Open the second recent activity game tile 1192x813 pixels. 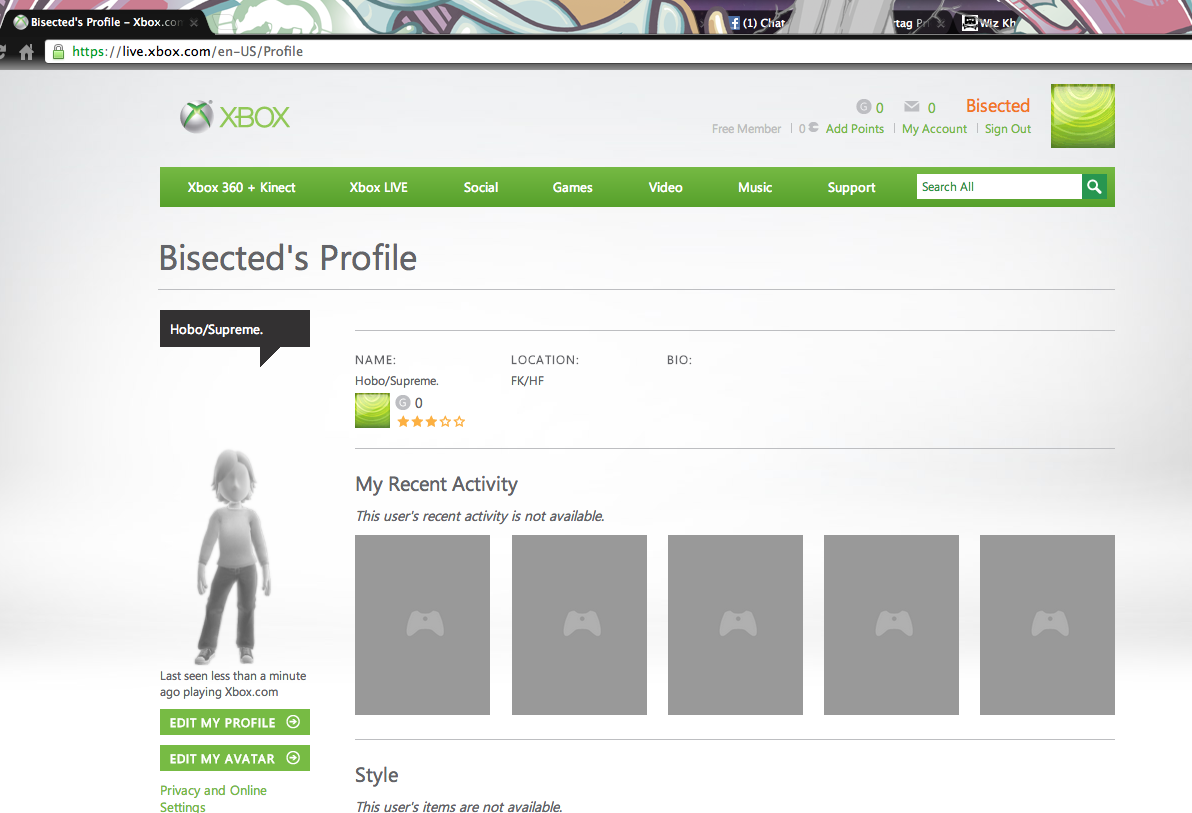[x=579, y=624]
